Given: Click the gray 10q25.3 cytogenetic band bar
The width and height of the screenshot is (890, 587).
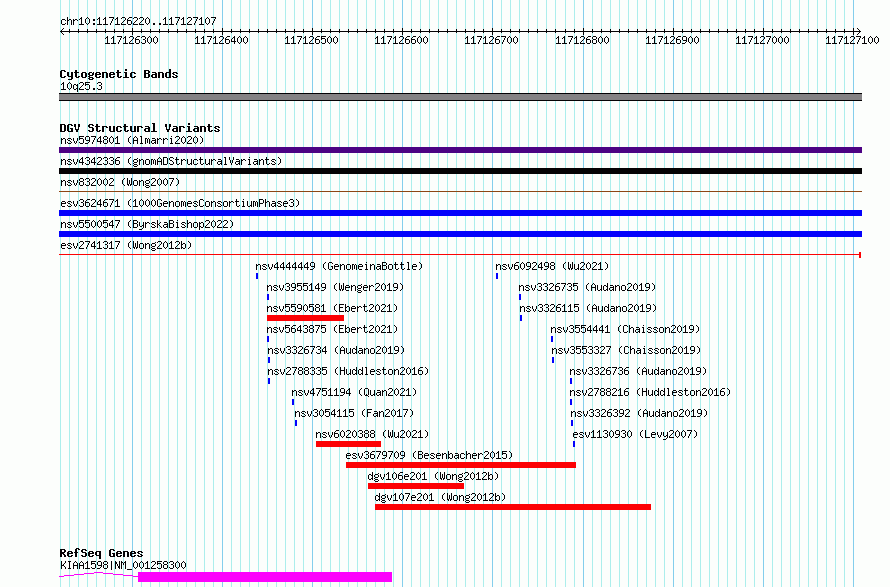Looking at the screenshot, I should [x=460, y=97].
